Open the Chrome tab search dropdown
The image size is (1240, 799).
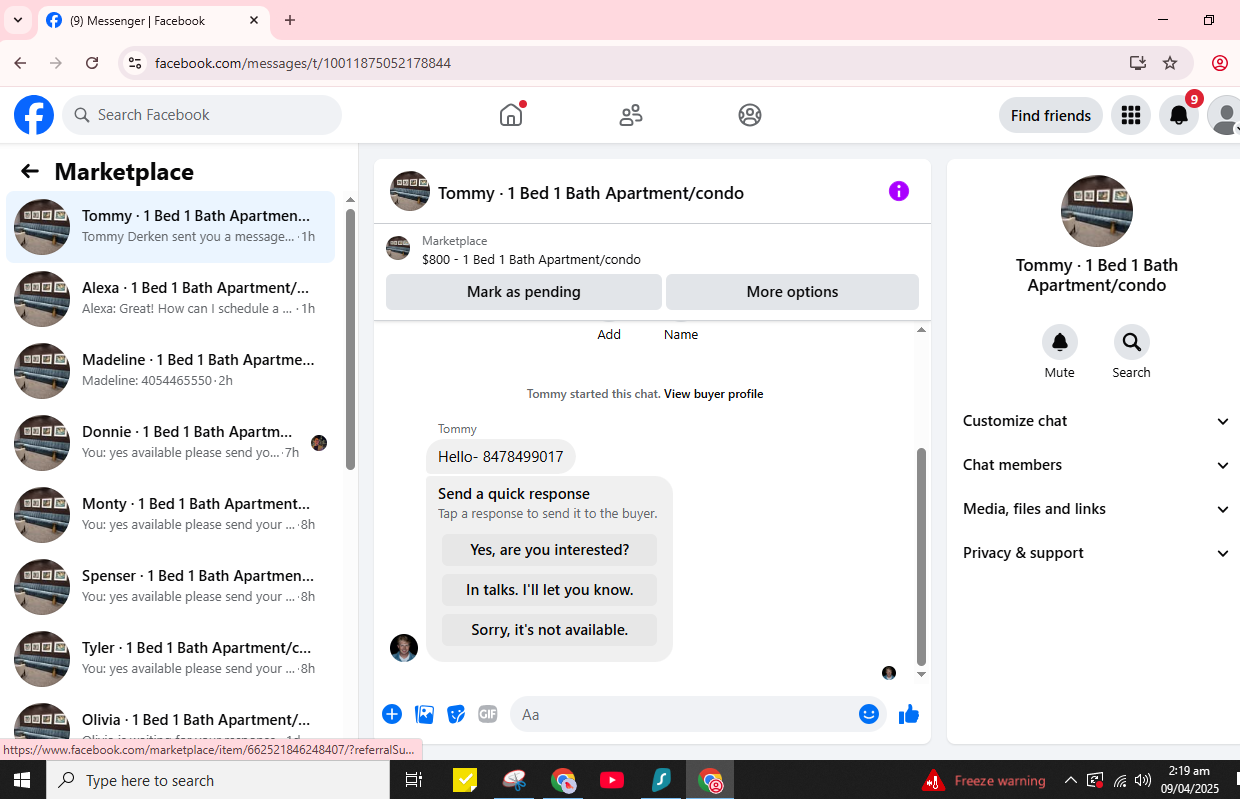click(x=17, y=20)
